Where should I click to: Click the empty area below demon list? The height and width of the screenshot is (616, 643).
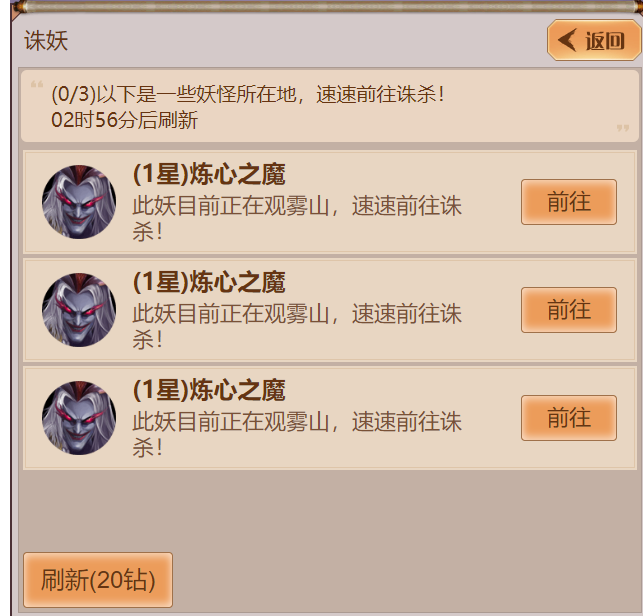point(329,510)
